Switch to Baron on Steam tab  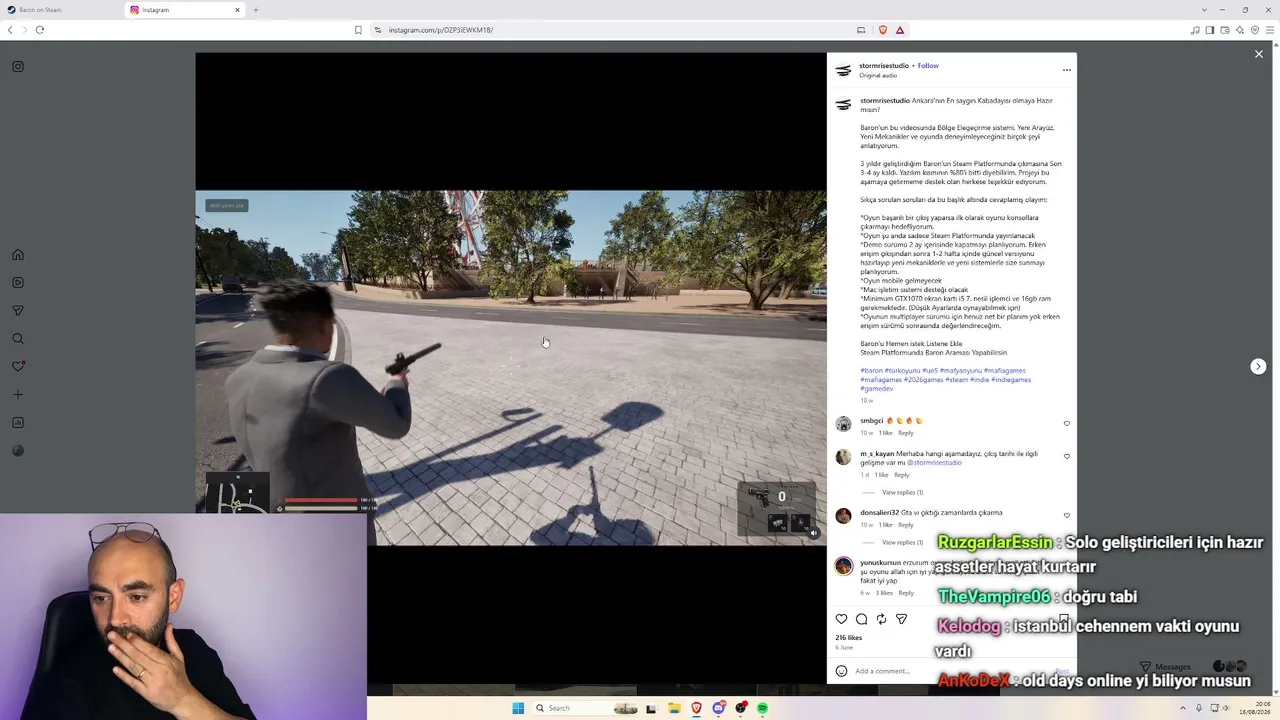[58, 10]
